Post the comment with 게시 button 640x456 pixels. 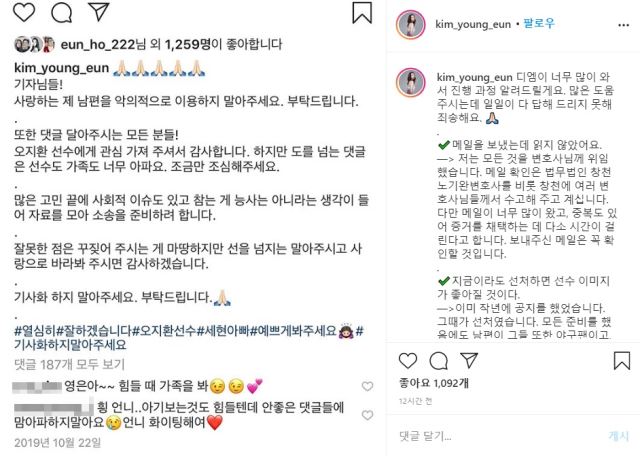coord(618,436)
